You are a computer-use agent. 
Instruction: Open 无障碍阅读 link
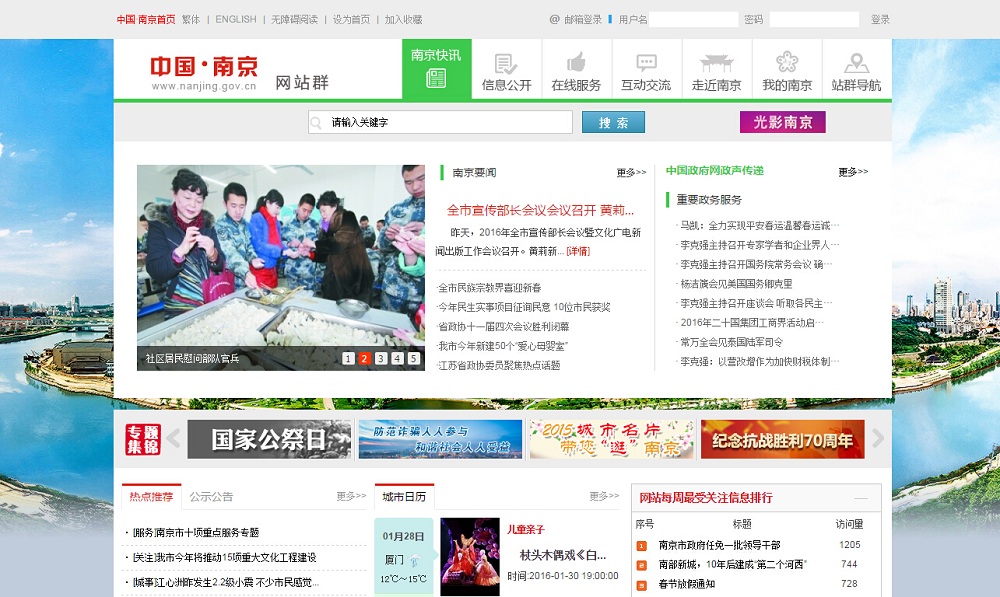coord(294,20)
